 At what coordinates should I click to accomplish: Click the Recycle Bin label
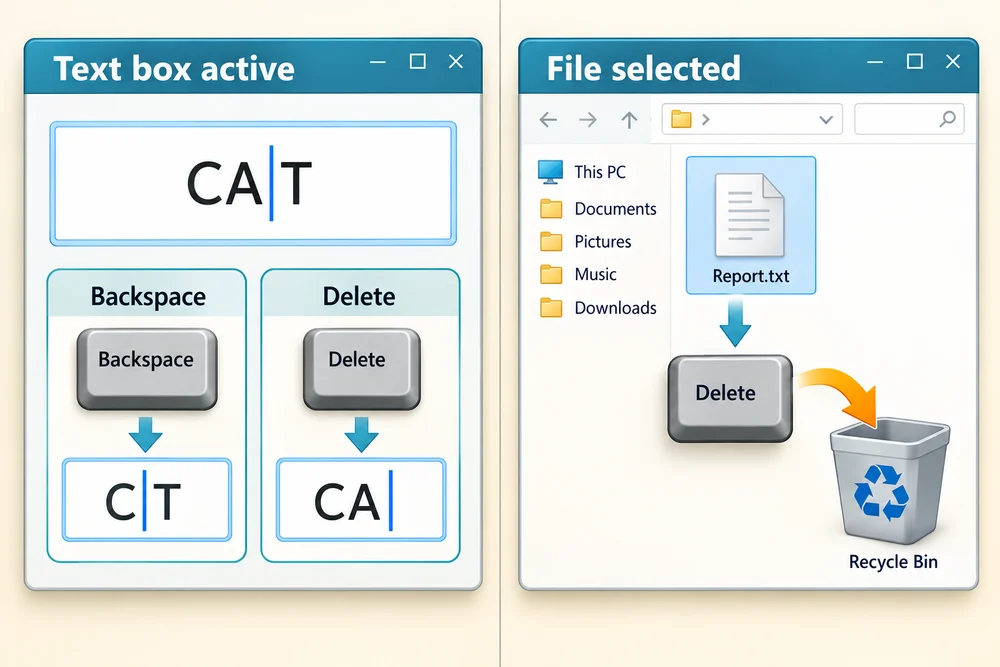tap(893, 562)
